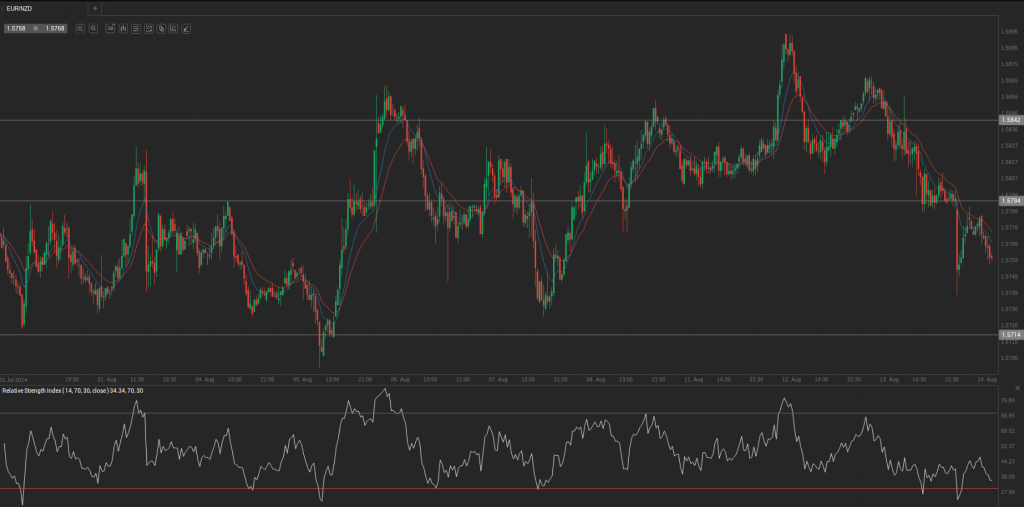The height and width of the screenshot is (507, 1024).
Task: Click the 12. Aug date on time axis
Action: [x=791, y=380]
